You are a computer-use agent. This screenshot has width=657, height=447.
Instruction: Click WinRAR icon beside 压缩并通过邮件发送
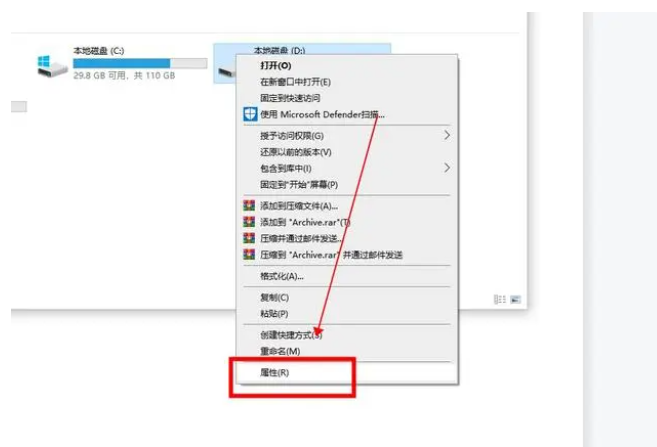click(249, 238)
